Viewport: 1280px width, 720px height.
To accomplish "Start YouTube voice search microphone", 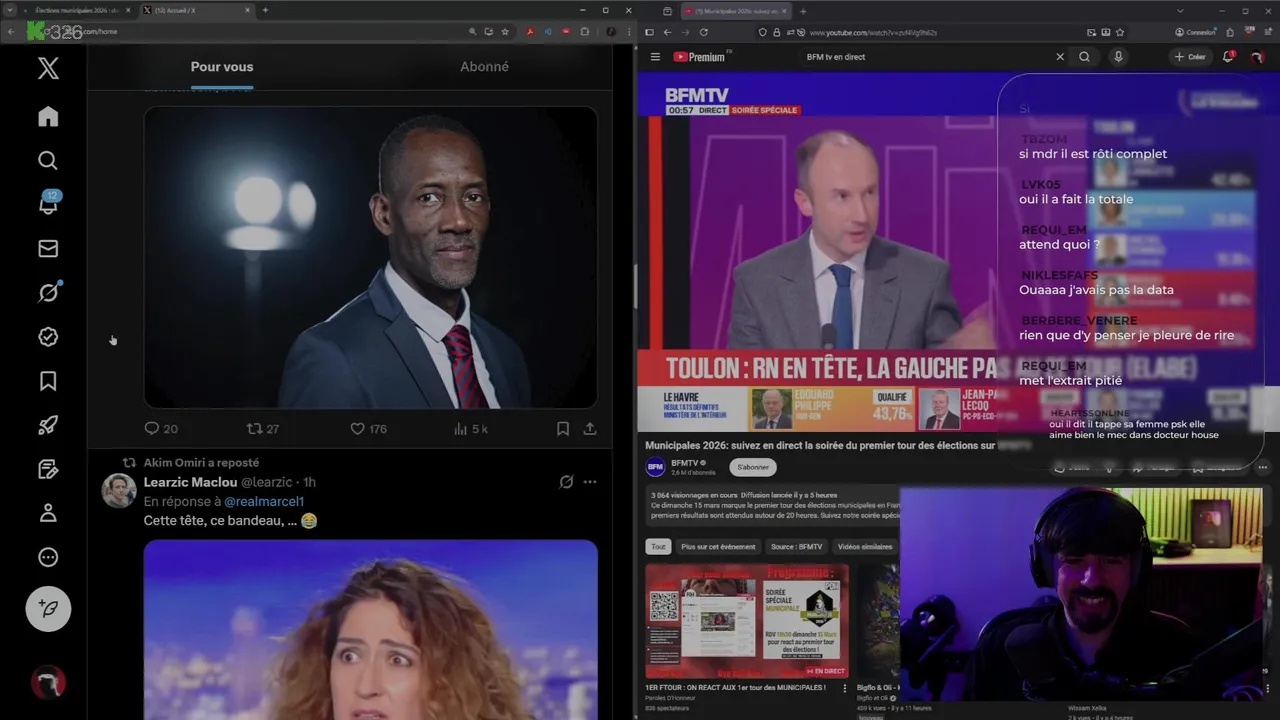I will pos(1118,57).
